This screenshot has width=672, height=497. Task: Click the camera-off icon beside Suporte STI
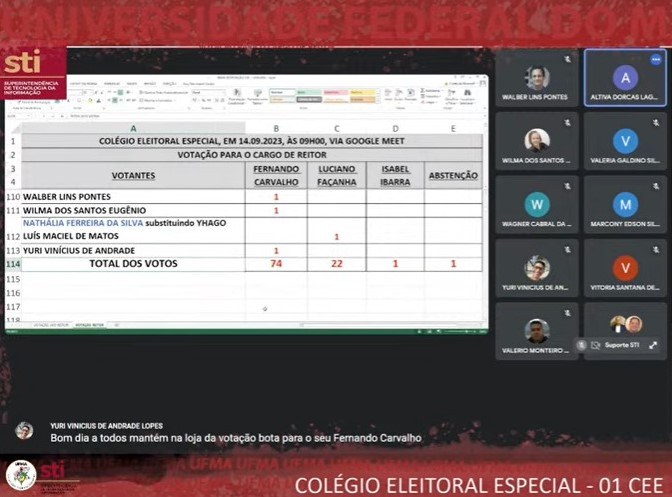coord(595,344)
